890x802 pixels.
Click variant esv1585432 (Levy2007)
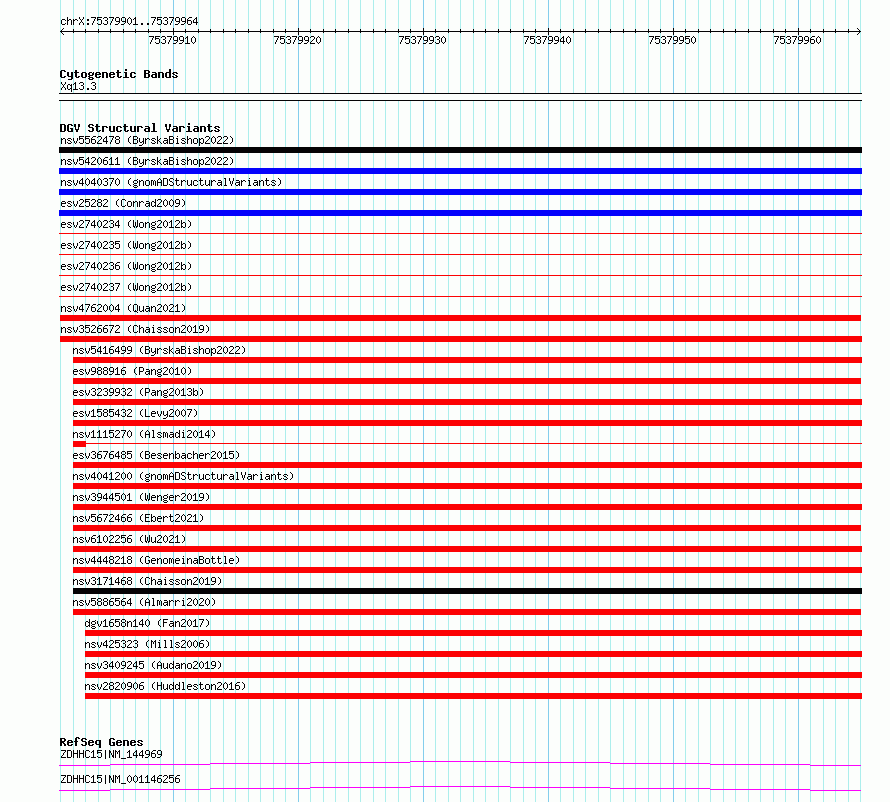135,413
